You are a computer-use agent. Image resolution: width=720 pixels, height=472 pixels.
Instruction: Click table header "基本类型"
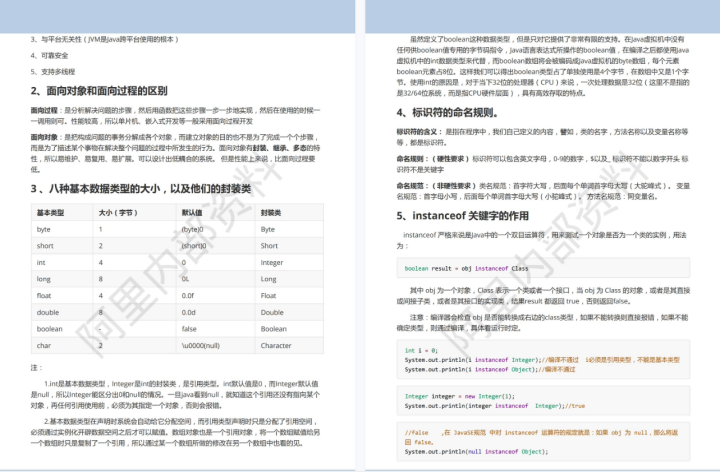pos(50,213)
